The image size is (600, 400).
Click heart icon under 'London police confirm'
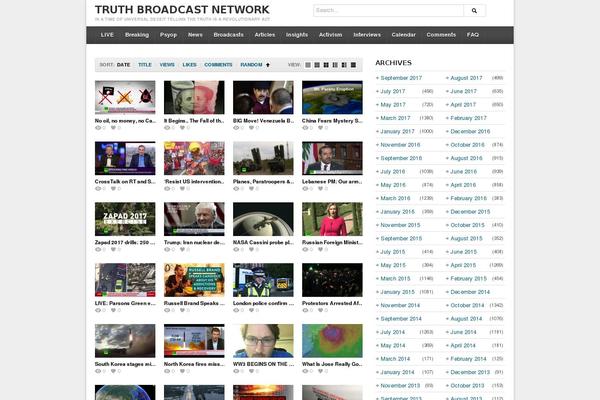click(x=251, y=310)
